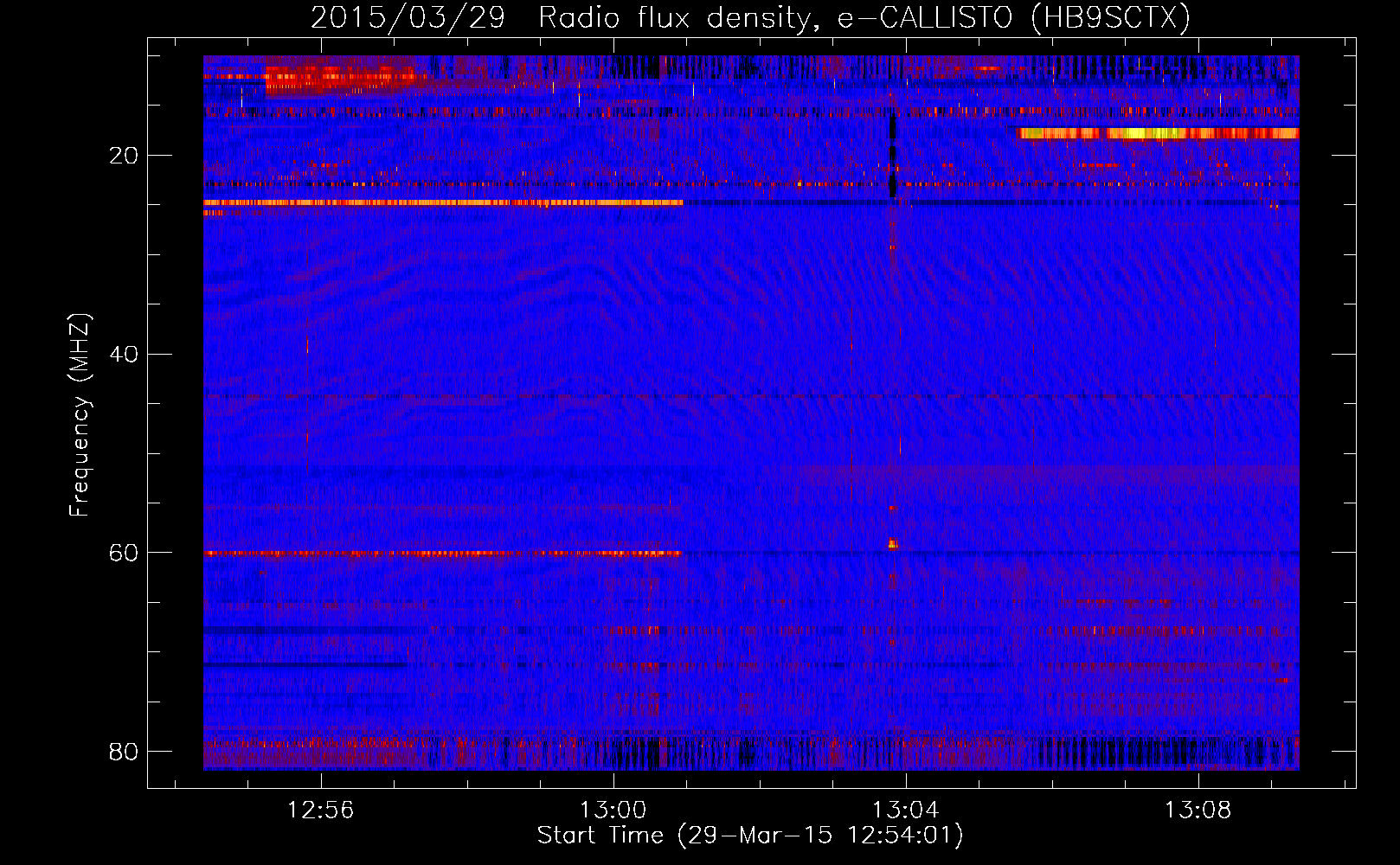The height and width of the screenshot is (865, 1400).
Task: Click the 80 MHz frequency tick label
Action: point(124,751)
